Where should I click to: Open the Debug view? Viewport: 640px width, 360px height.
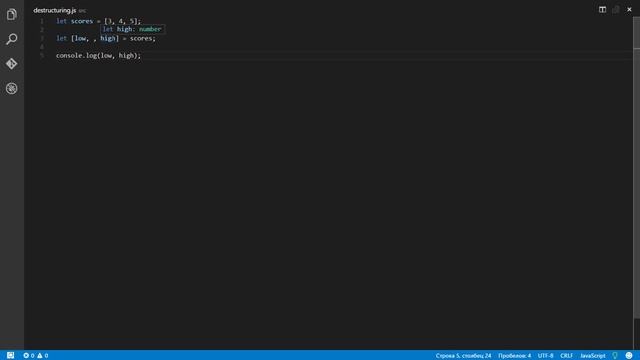(x=11, y=89)
